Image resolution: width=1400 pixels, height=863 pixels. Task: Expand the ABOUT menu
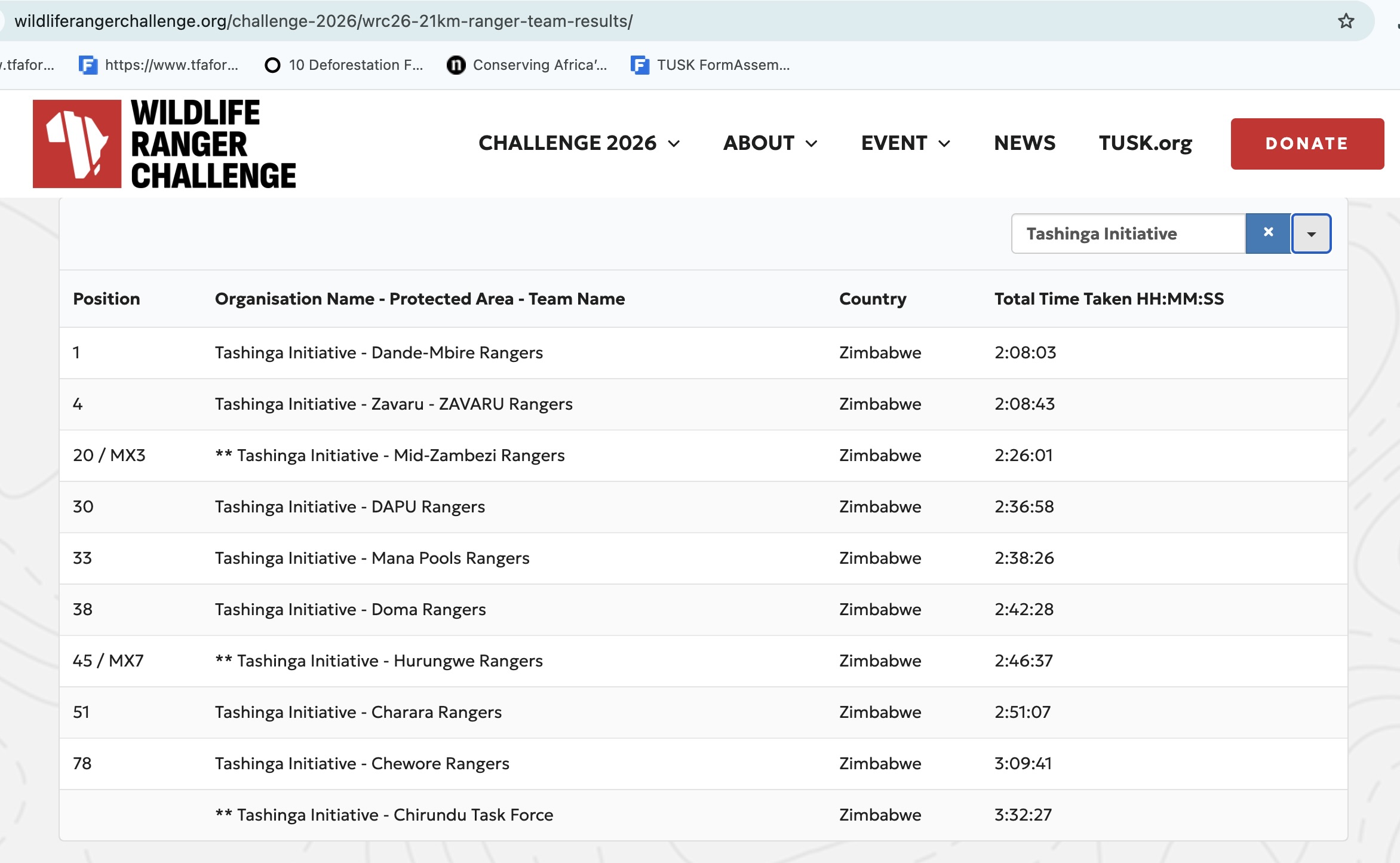click(x=770, y=143)
